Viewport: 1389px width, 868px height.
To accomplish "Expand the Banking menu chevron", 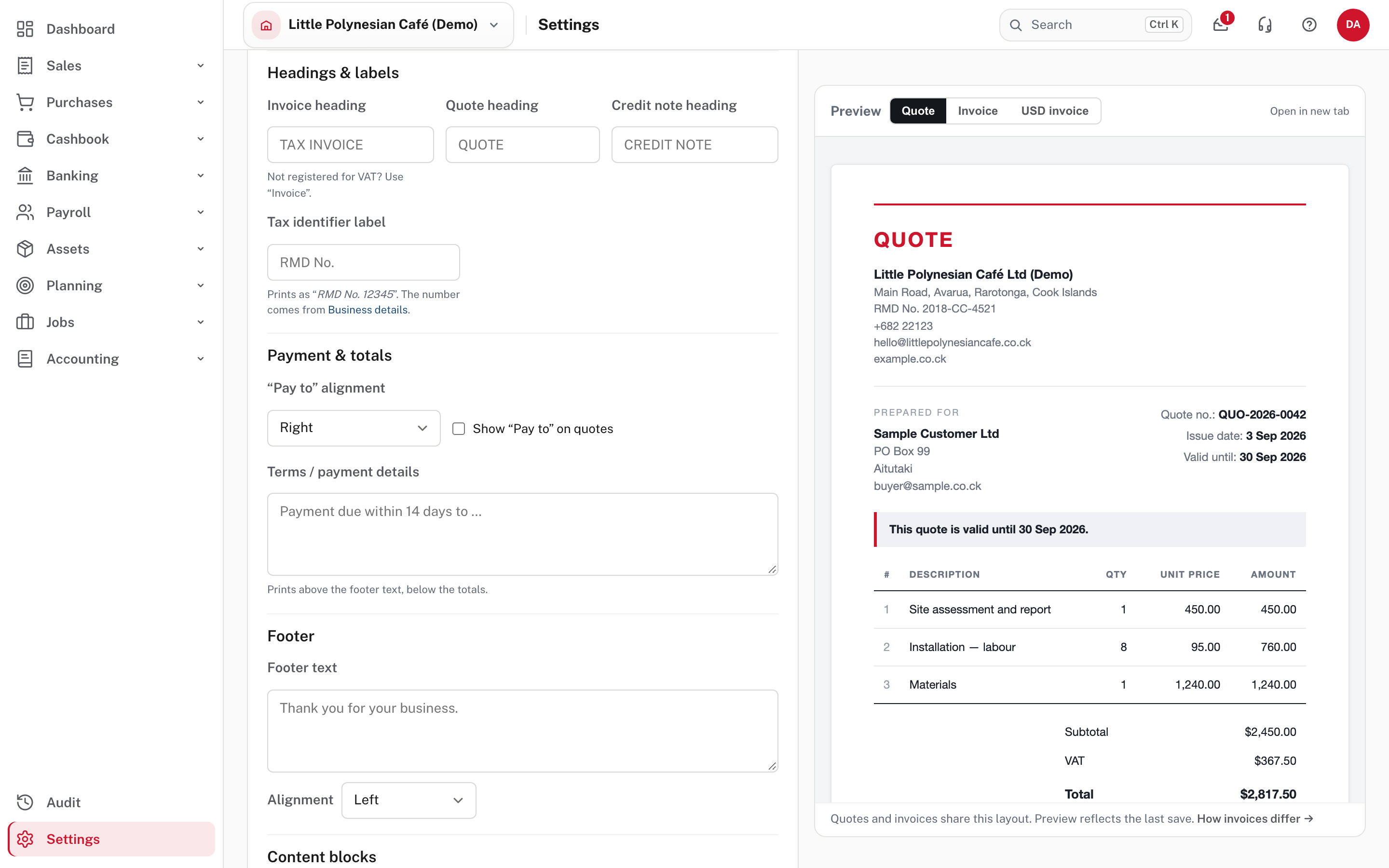I will (x=200, y=176).
